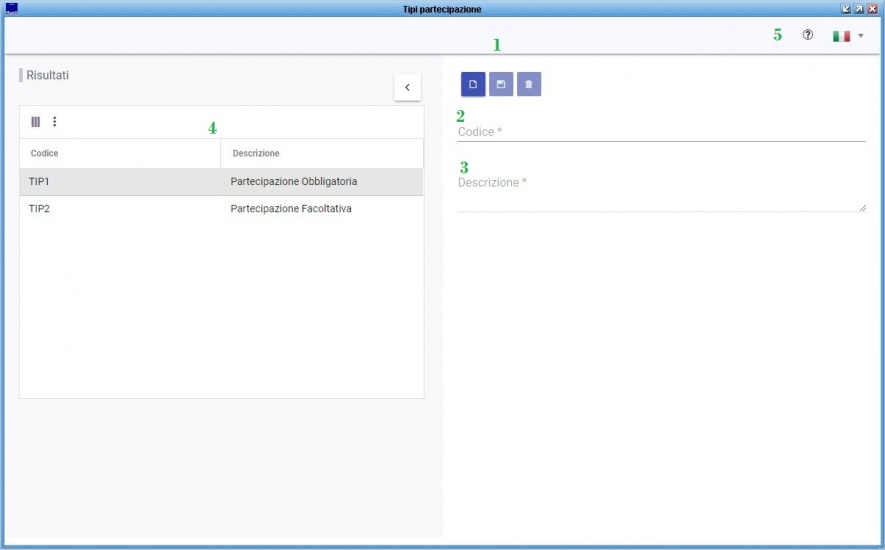Open the help question mark icon
Screen dimensions: 885x550
pyautogui.click(x=808, y=35)
